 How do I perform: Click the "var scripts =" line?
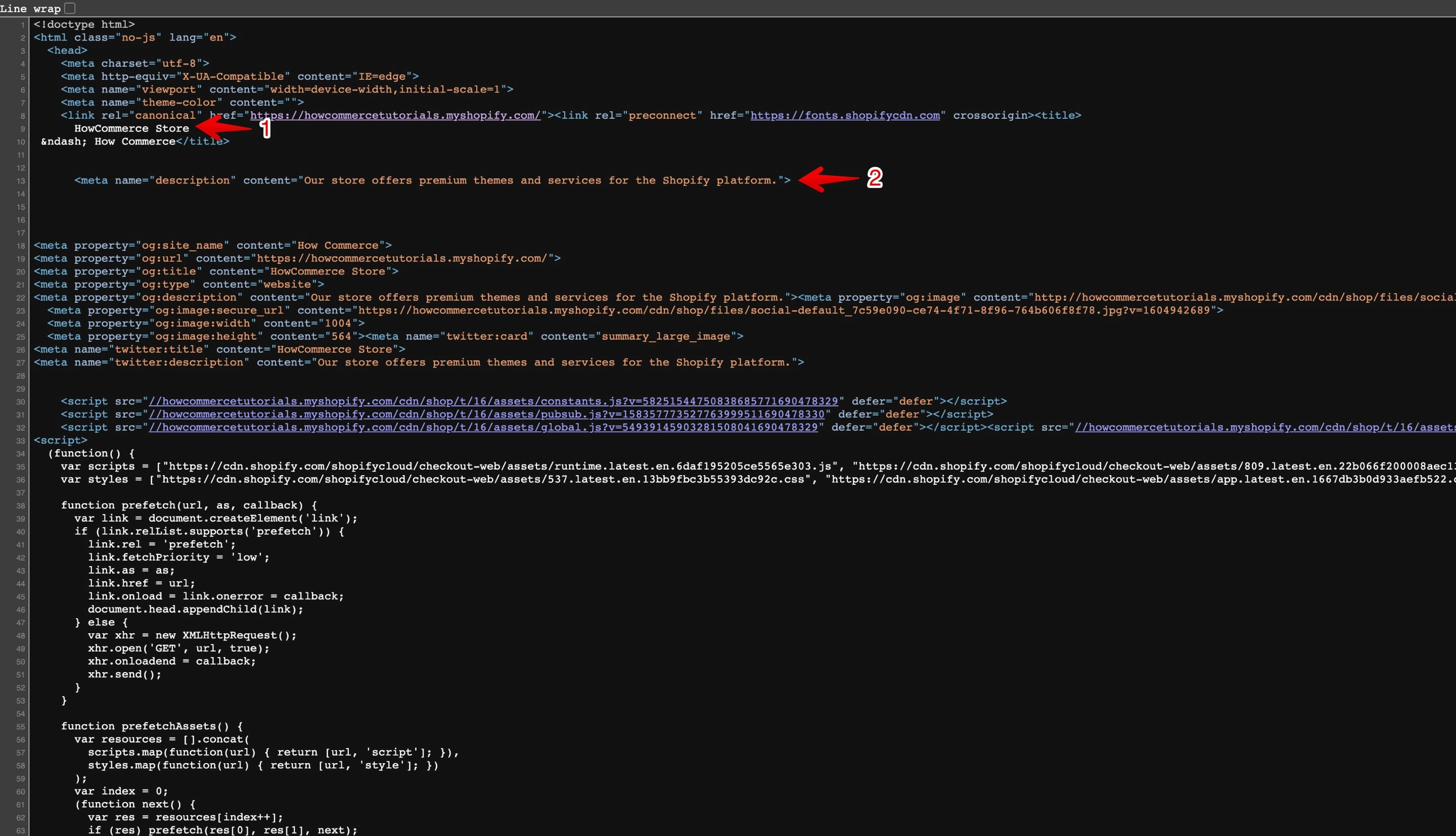(758, 466)
